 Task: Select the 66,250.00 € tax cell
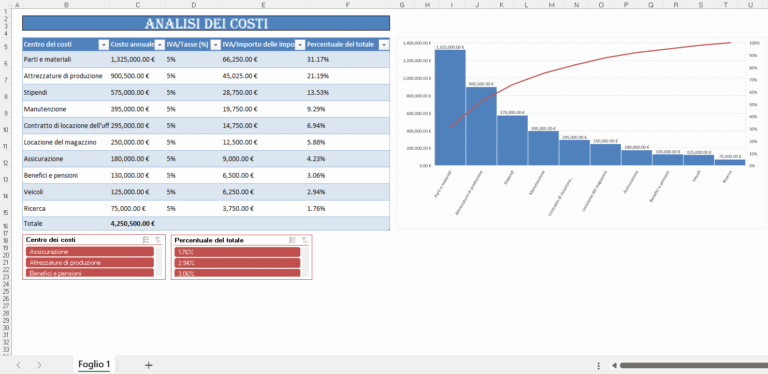tap(264, 59)
